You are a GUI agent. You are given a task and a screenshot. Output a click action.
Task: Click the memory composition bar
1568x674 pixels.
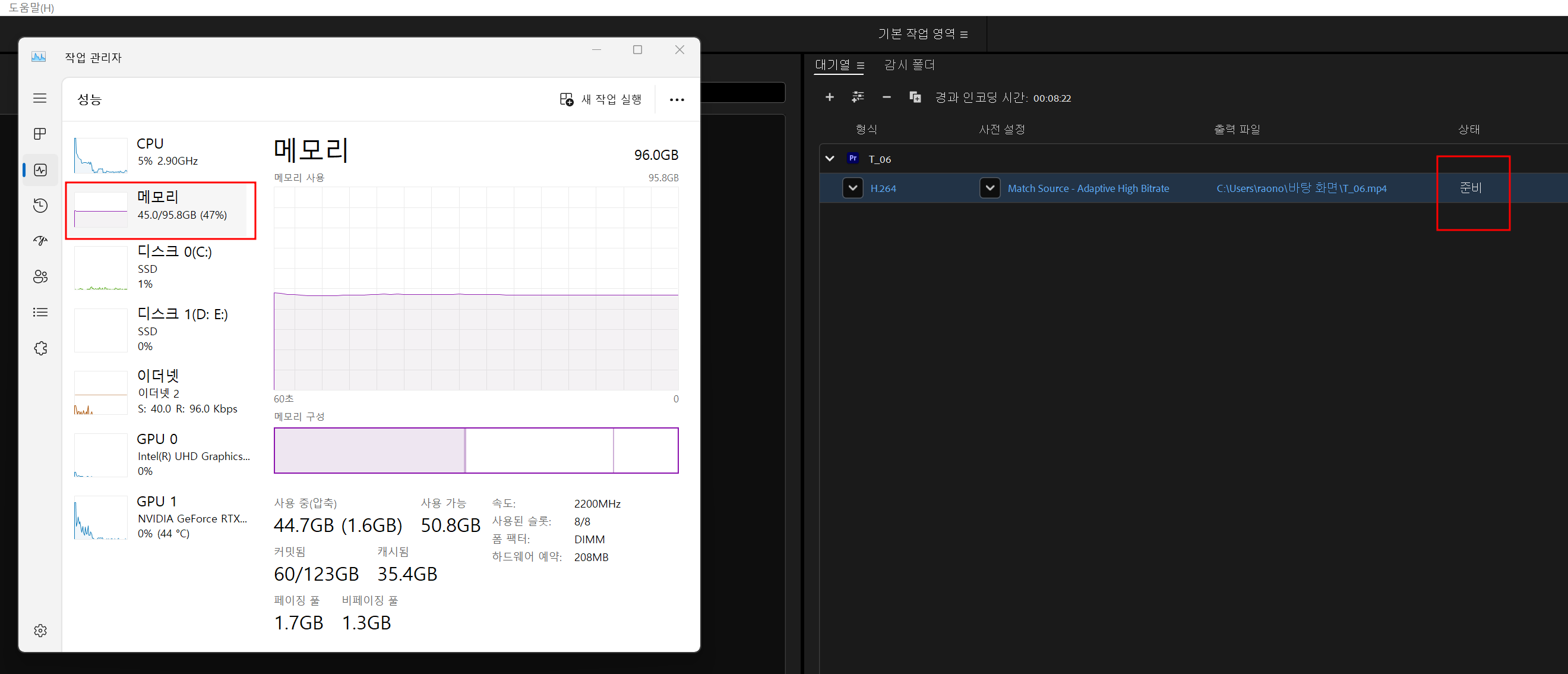coord(476,451)
